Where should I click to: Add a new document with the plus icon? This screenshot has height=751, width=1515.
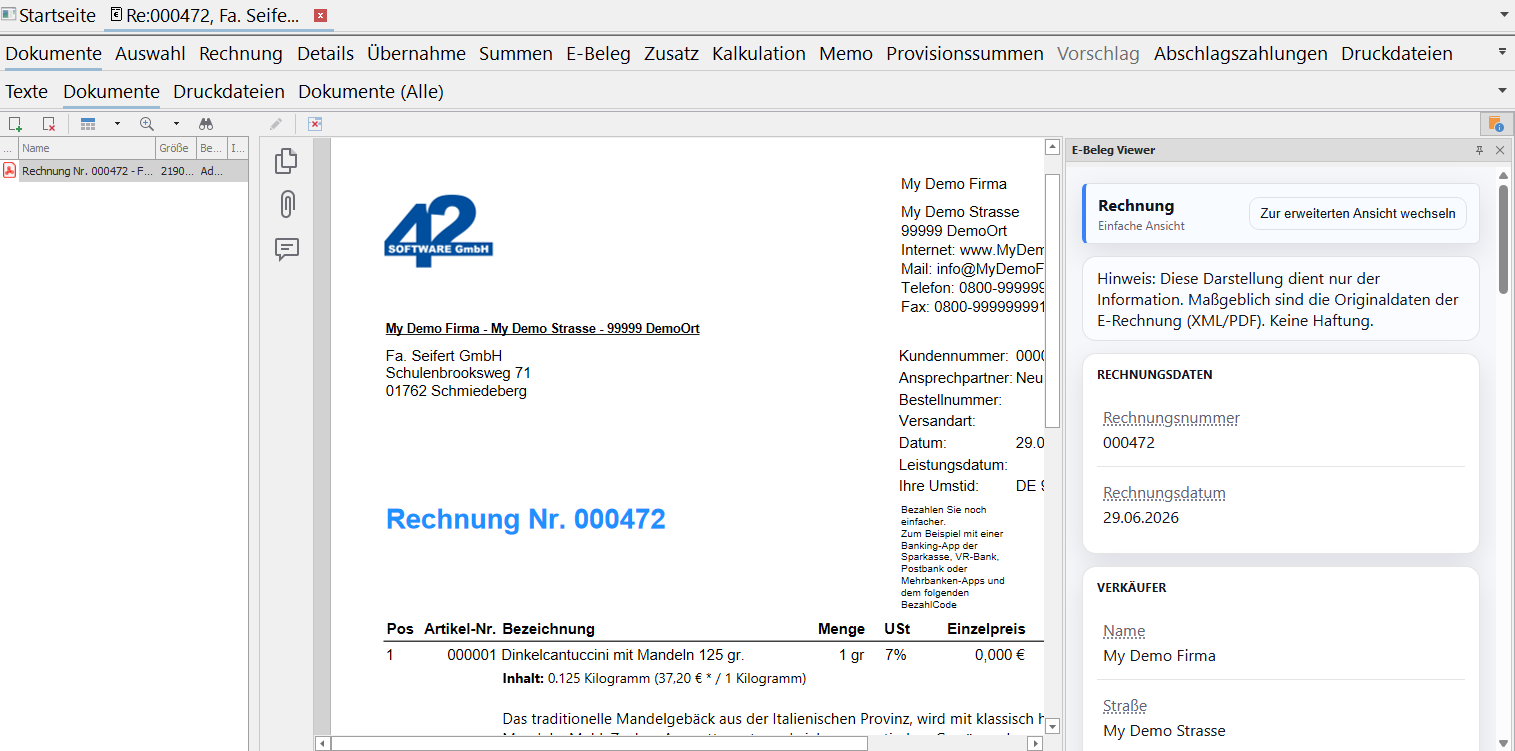coord(15,124)
